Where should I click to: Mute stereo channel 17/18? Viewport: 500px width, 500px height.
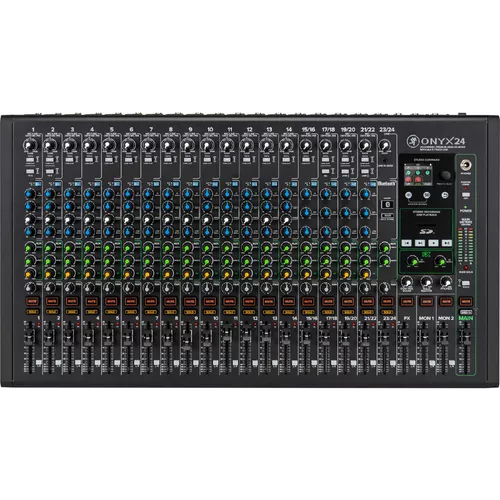point(328,301)
